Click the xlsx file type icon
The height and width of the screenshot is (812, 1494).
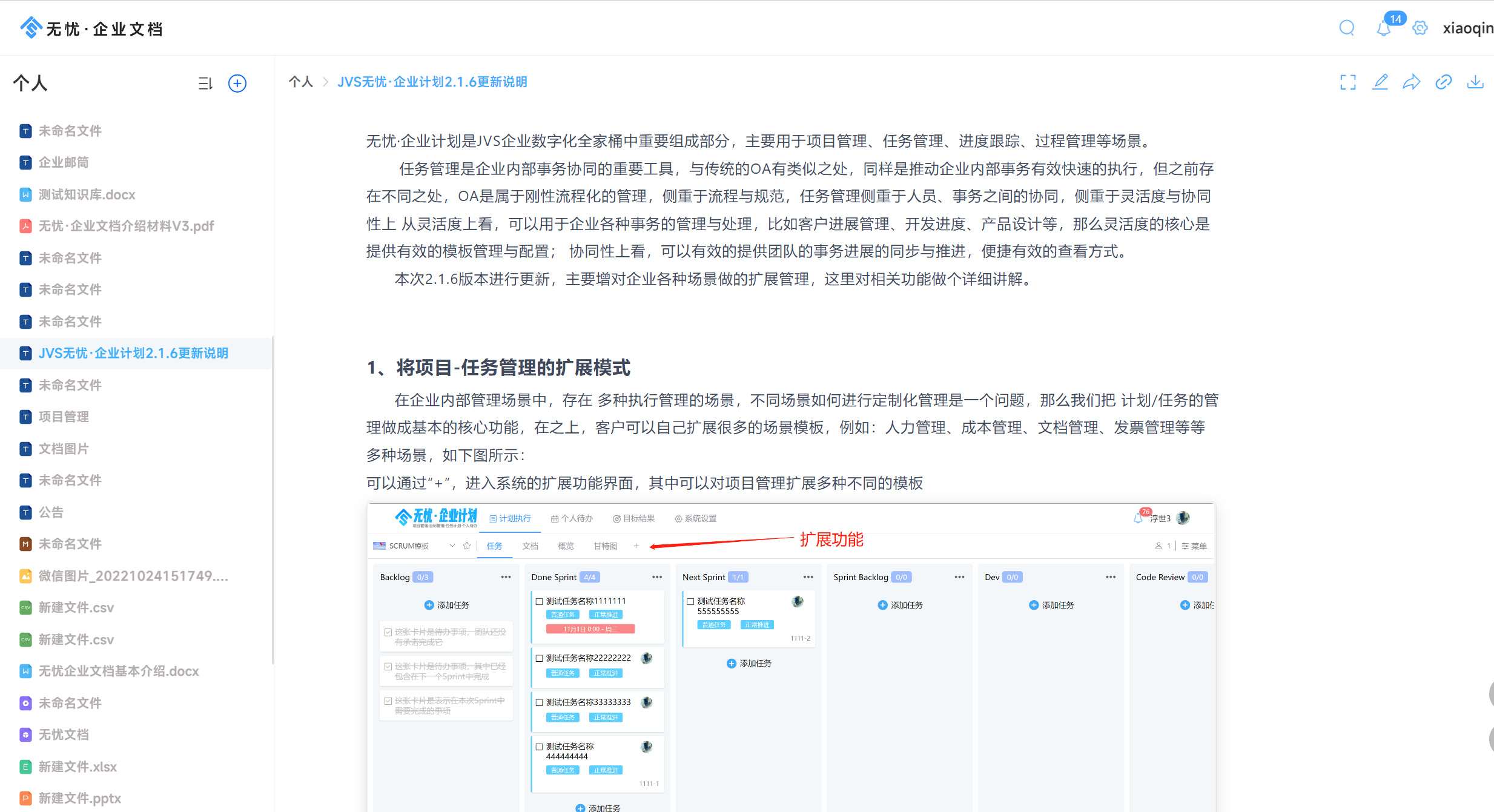pos(25,767)
